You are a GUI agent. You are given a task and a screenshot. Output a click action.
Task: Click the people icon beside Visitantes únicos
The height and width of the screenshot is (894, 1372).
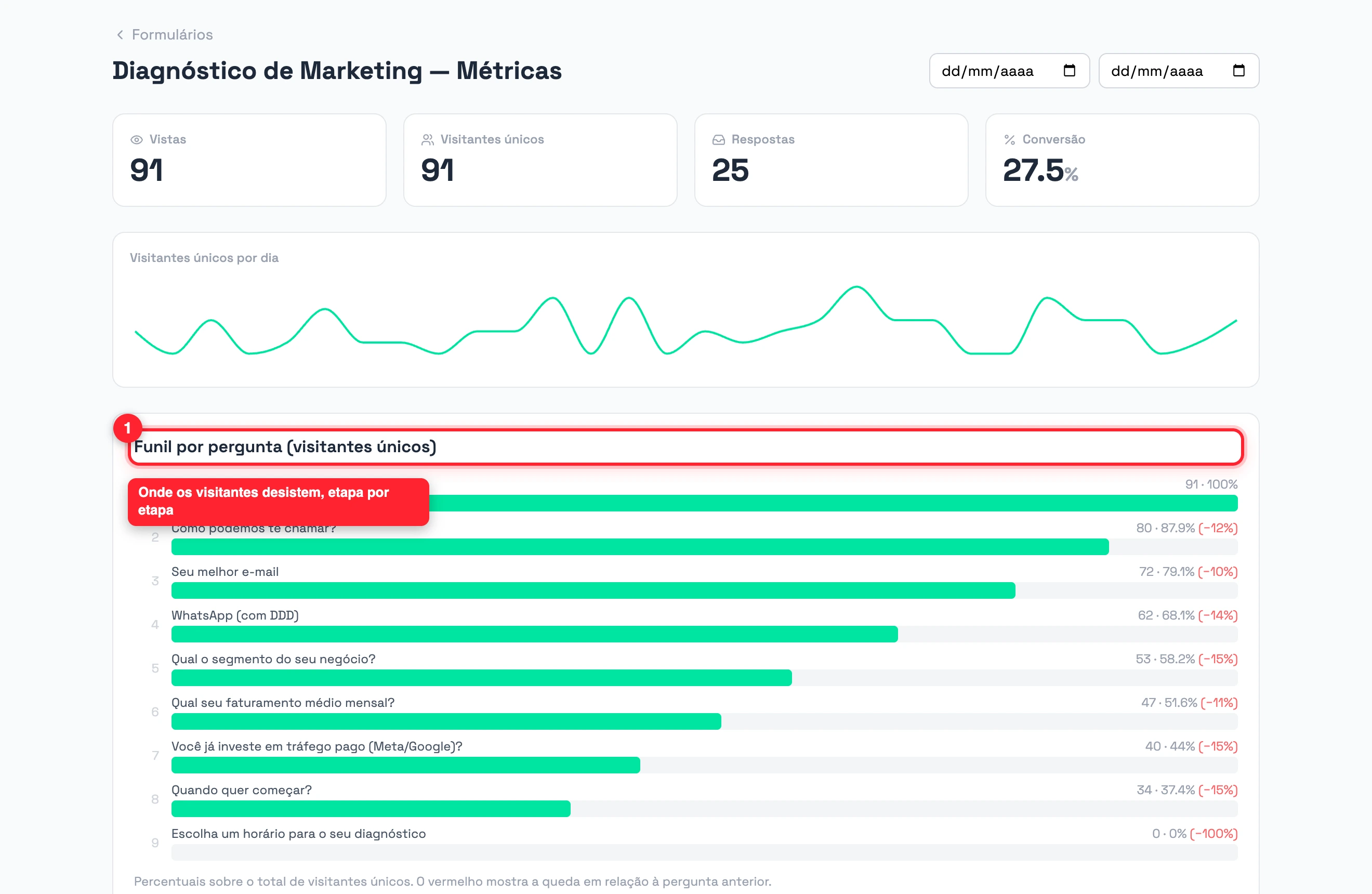(x=428, y=140)
